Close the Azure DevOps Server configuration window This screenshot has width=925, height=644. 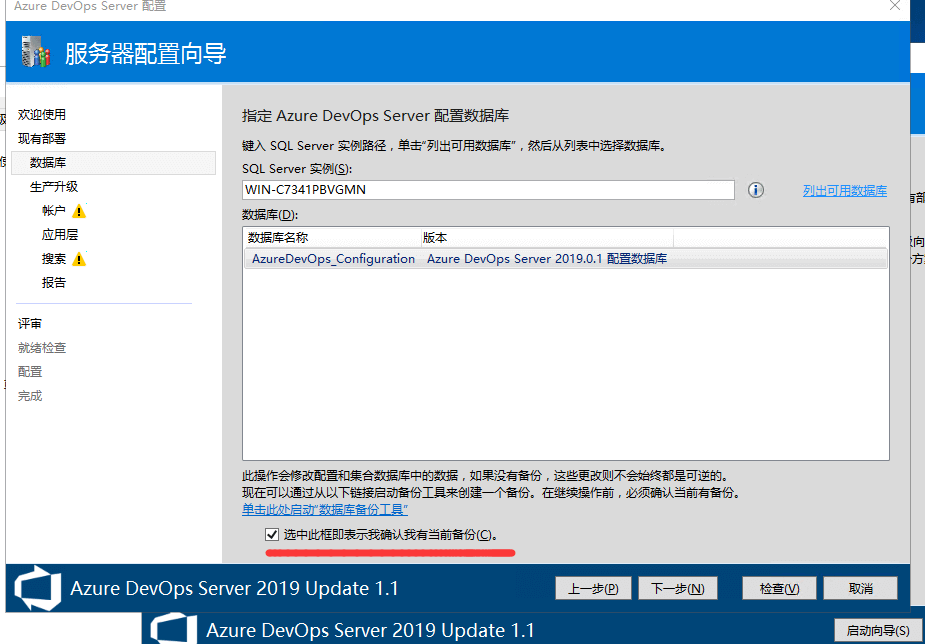(x=894, y=6)
